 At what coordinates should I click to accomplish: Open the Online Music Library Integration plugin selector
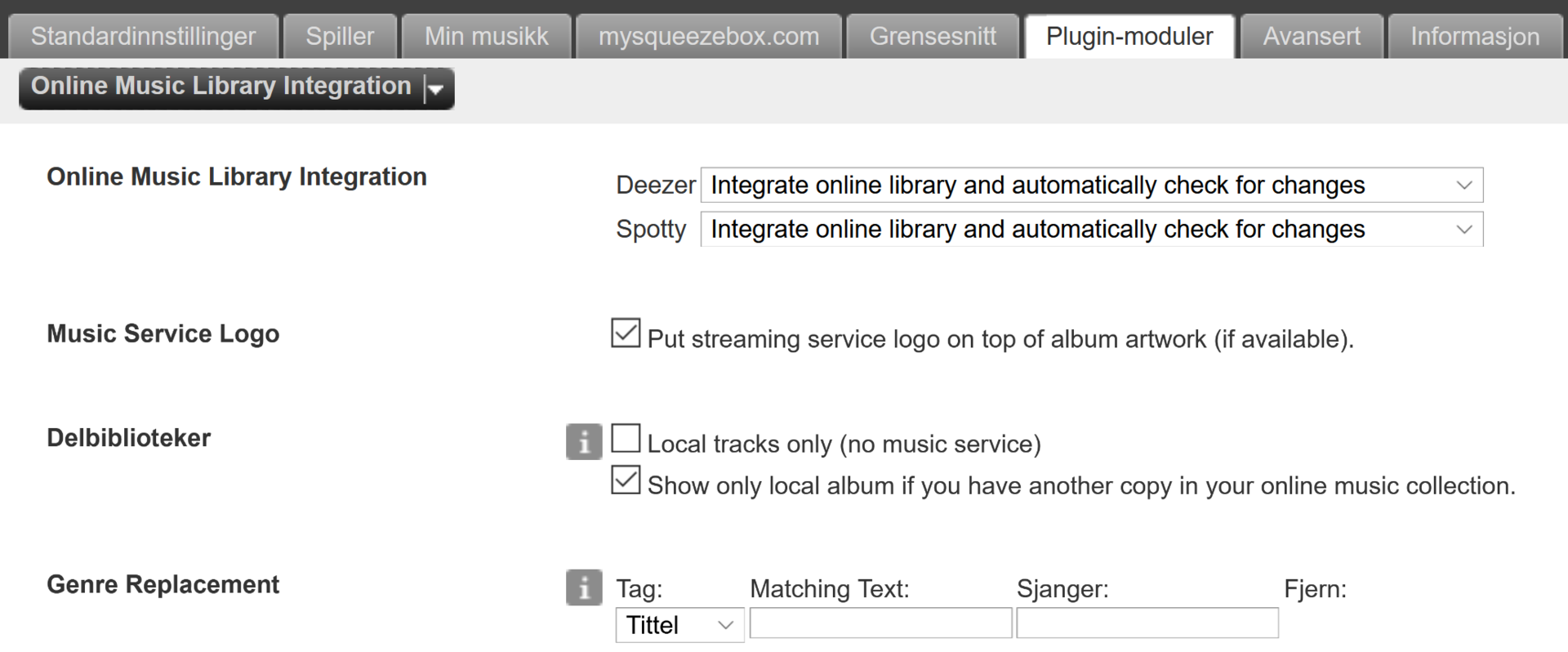pyautogui.click(x=222, y=87)
